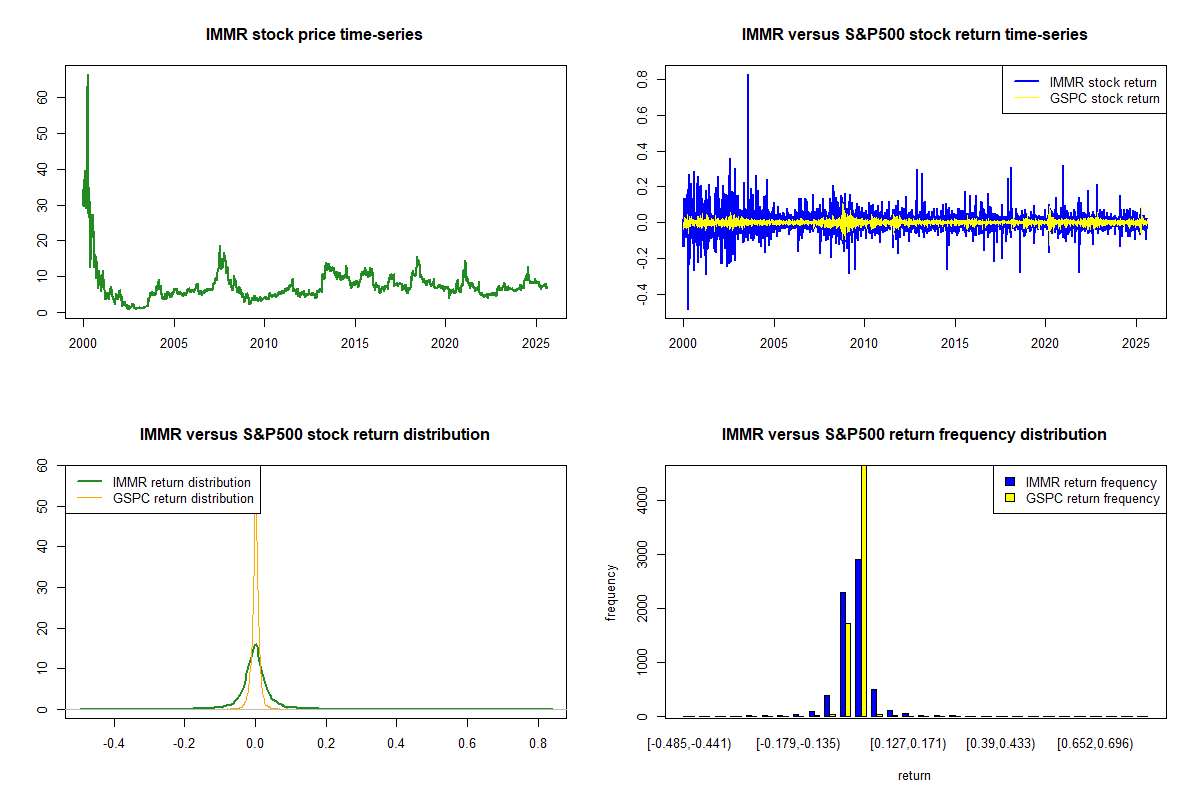Screen dimensions: 1200x800
Task: Click the "return" x-axis label under the histogram
Action: click(x=914, y=775)
